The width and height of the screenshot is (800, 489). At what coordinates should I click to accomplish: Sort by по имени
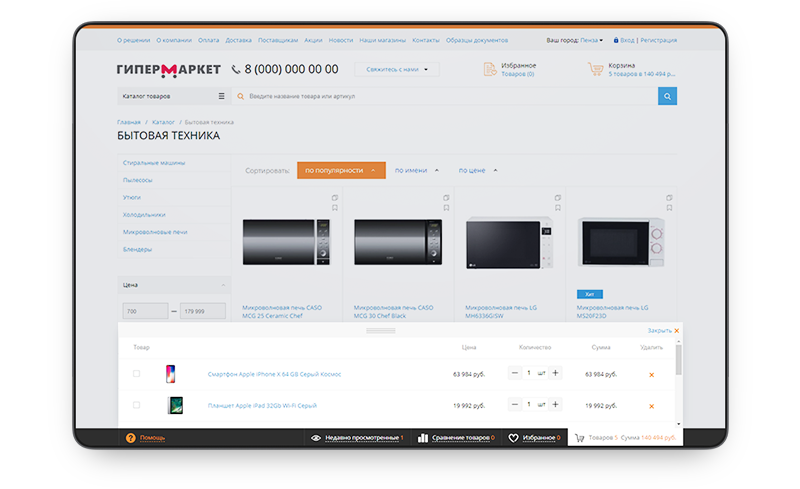[416, 170]
